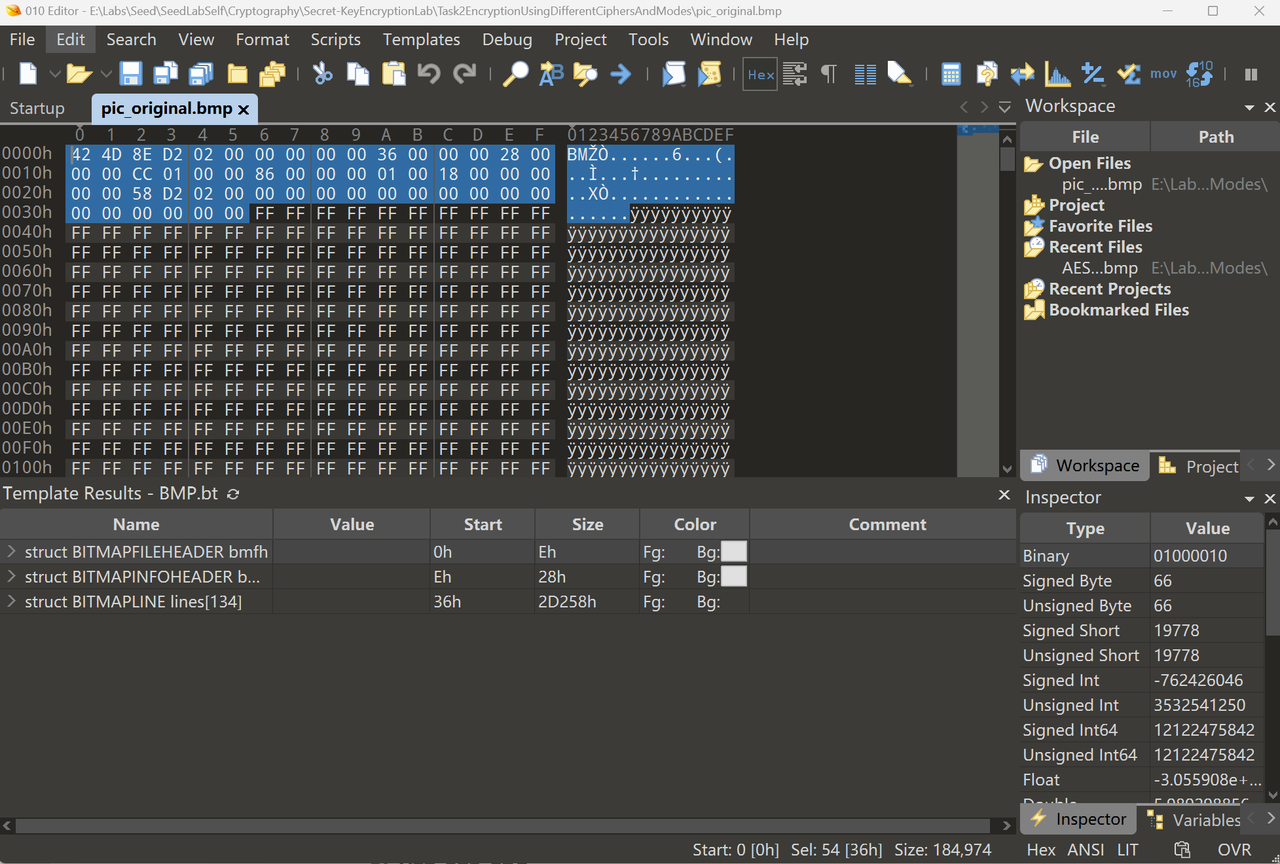The width and height of the screenshot is (1280, 864).
Task: Expand struct BITMAPLINE lines[134] row
Action: pos(11,602)
